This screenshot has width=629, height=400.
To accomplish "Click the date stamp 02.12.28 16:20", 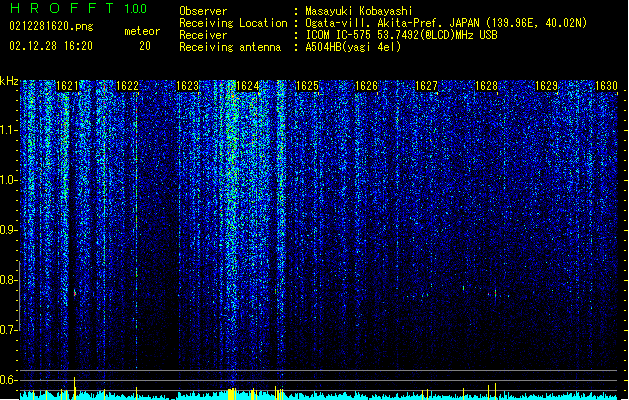I will point(51,46).
